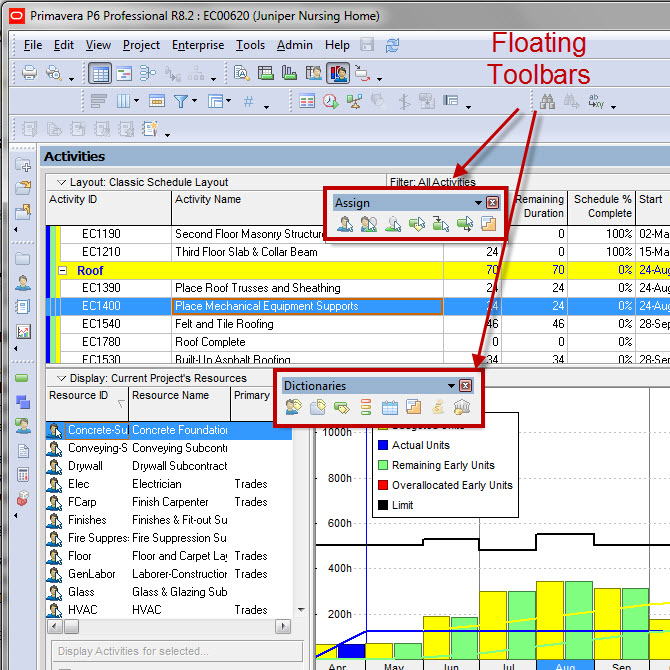Viewport: 670px width, 670px height.
Task: Click Assign Resources by Role icon
Action: point(368,224)
